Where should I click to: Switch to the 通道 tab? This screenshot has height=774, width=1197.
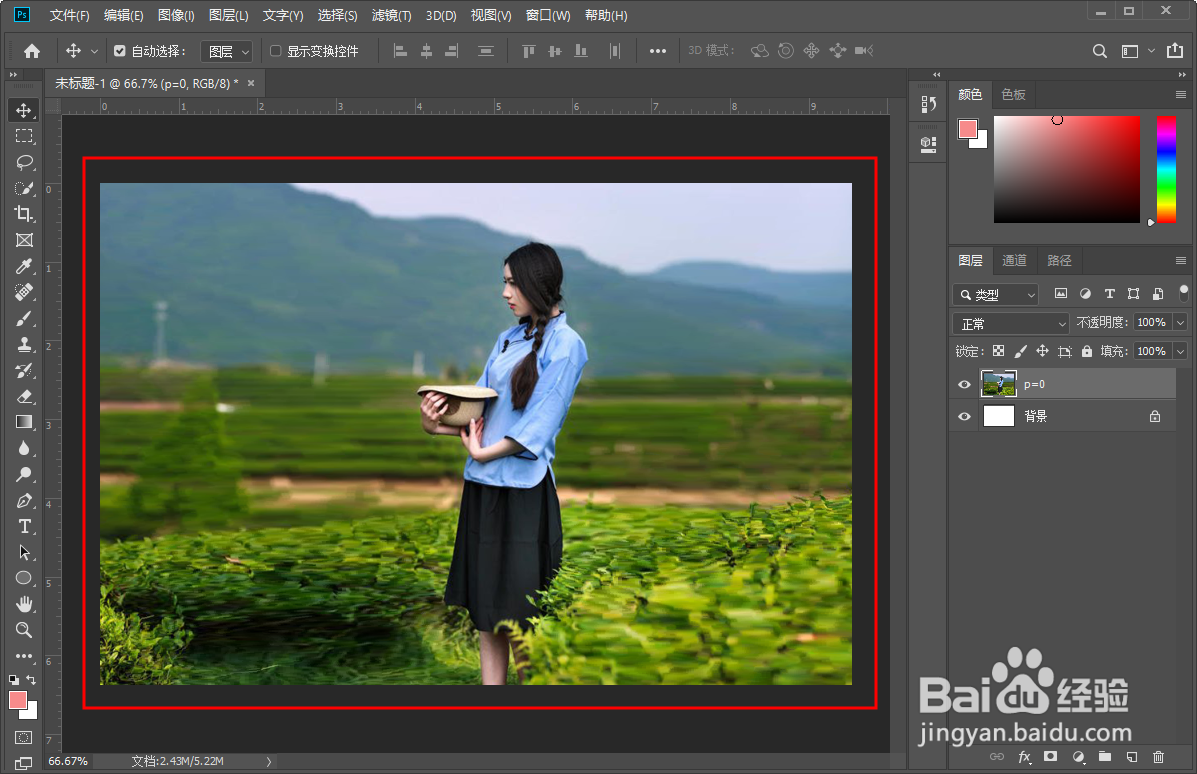coord(1013,260)
